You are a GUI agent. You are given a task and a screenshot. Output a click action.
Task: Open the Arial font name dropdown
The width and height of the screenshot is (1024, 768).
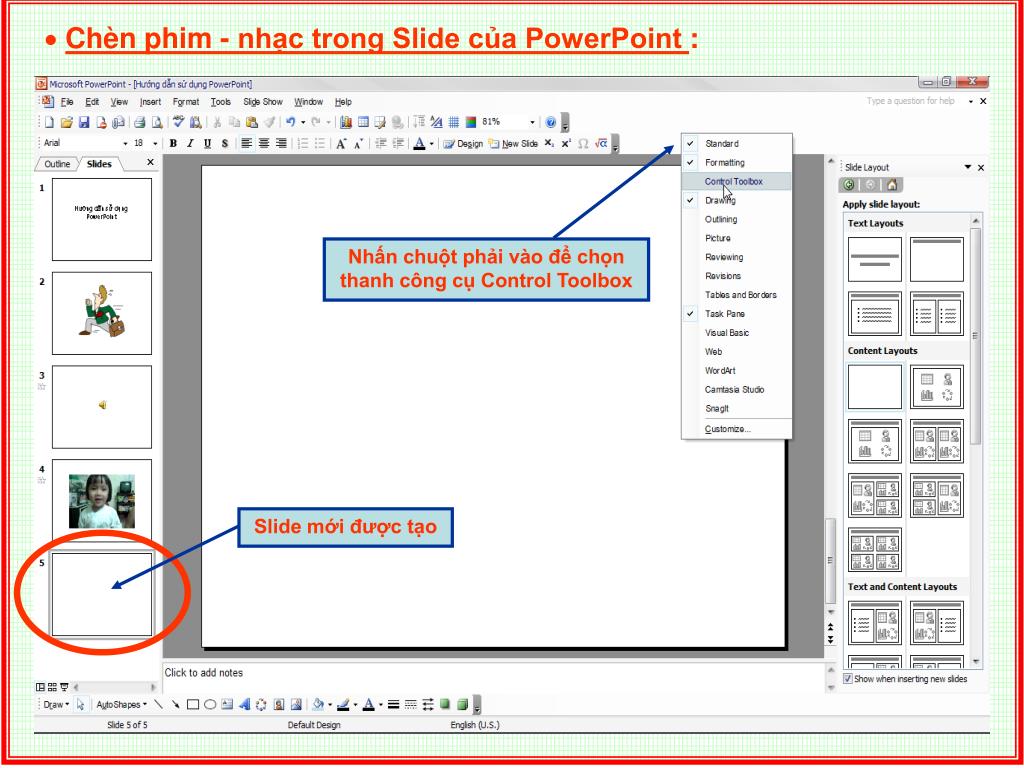125,144
